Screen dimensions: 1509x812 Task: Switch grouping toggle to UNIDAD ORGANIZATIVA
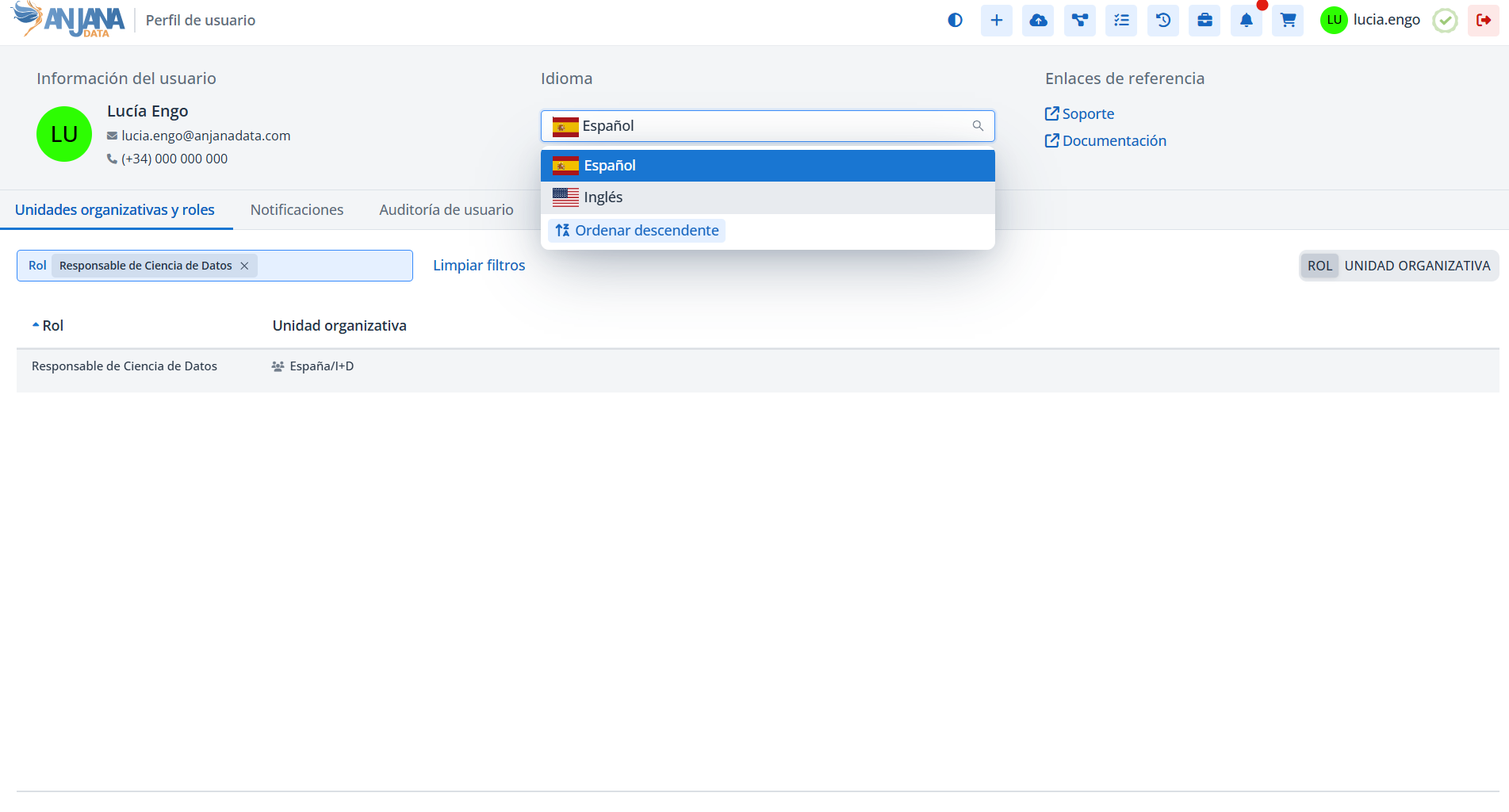(x=1416, y=266)
